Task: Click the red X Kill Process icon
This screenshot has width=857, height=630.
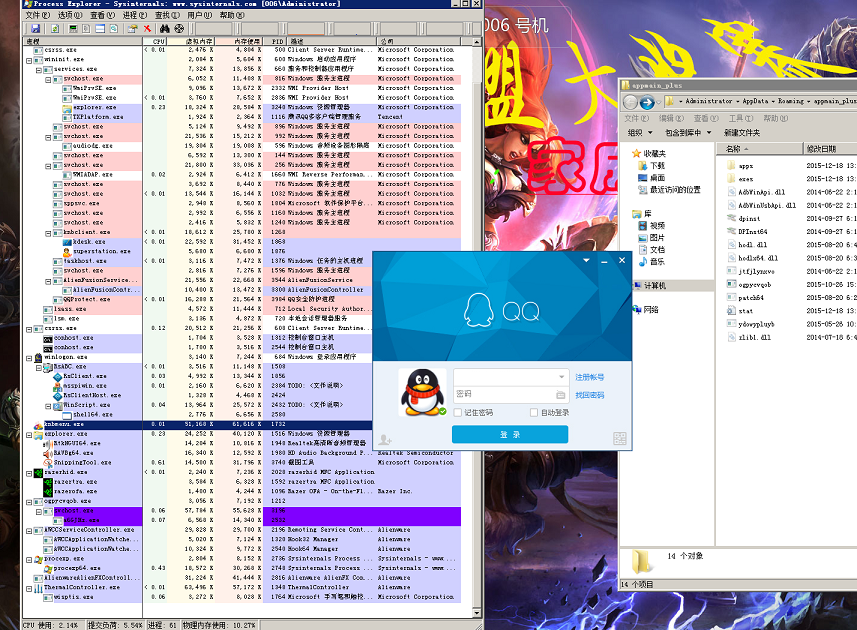Action: click(x=147, y=28)
